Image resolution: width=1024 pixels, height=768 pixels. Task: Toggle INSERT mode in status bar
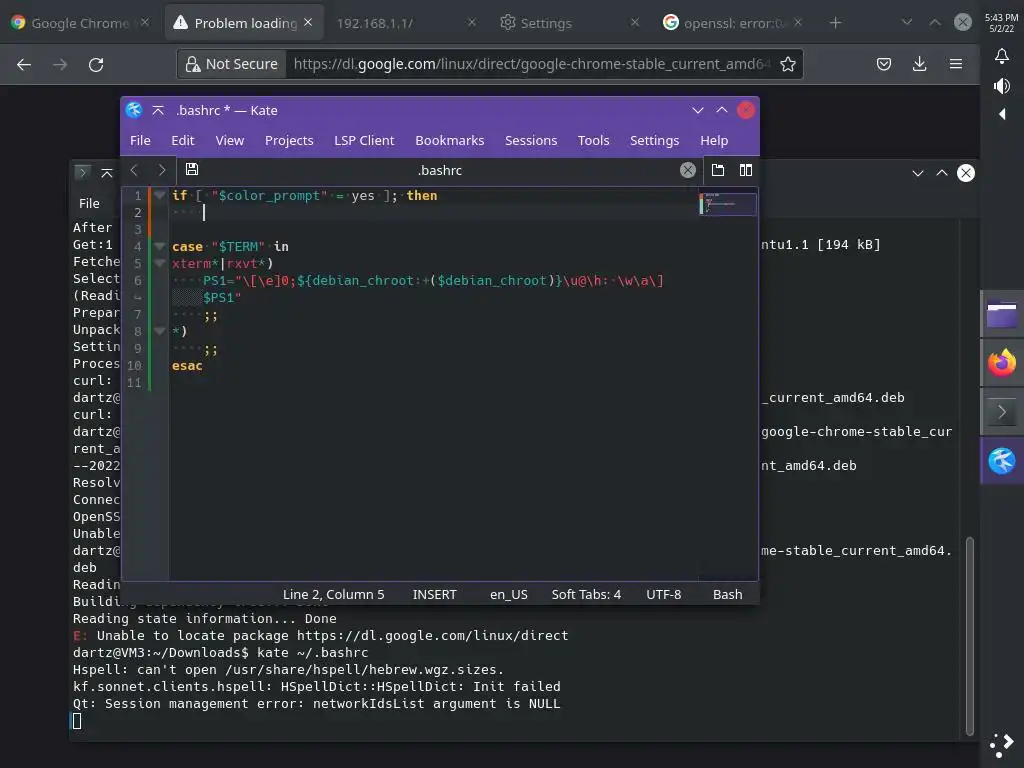point(434,594)
